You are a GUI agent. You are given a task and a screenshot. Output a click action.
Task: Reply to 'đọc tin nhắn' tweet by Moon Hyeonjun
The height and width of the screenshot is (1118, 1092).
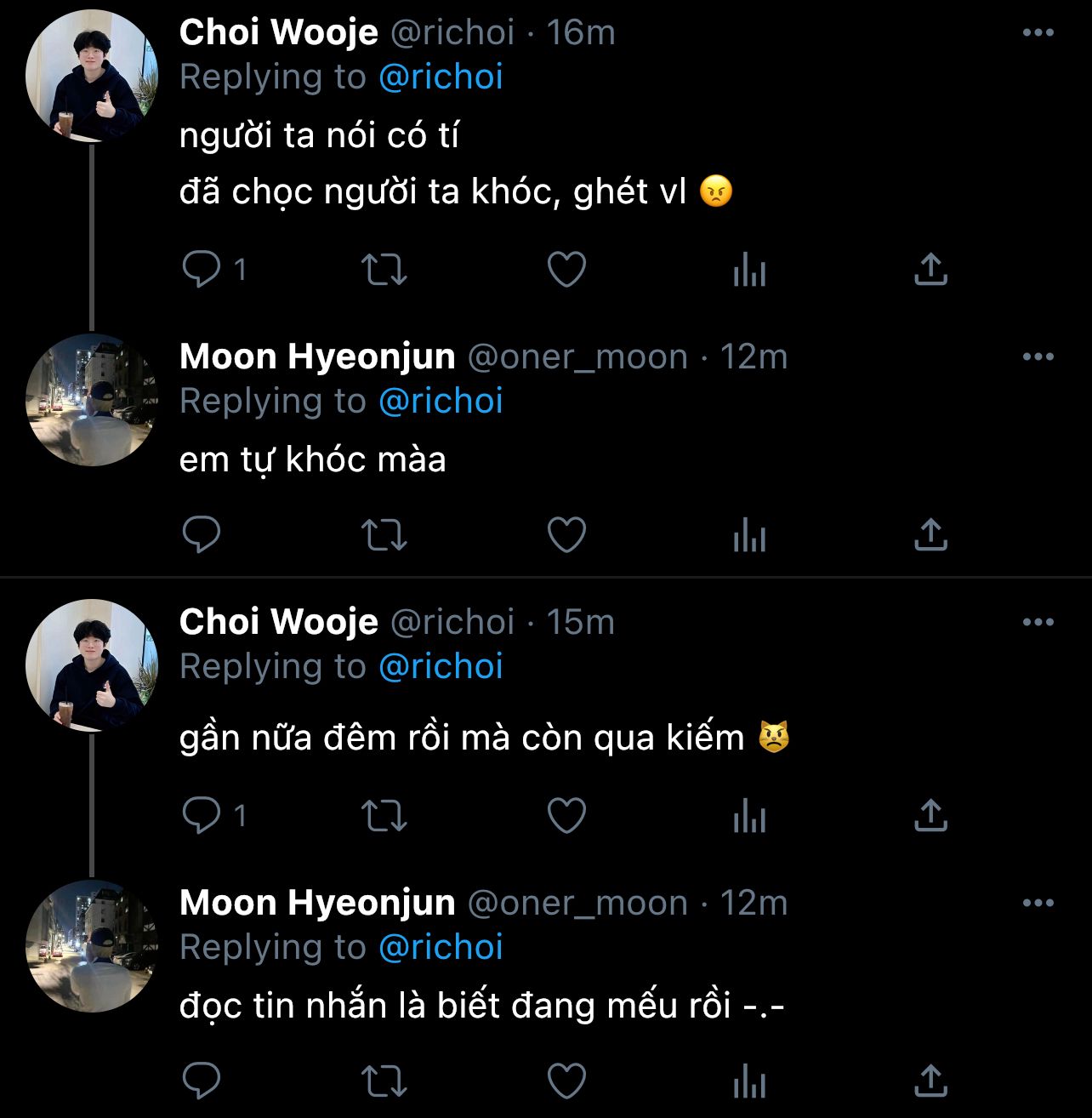tap(202, 1081)
